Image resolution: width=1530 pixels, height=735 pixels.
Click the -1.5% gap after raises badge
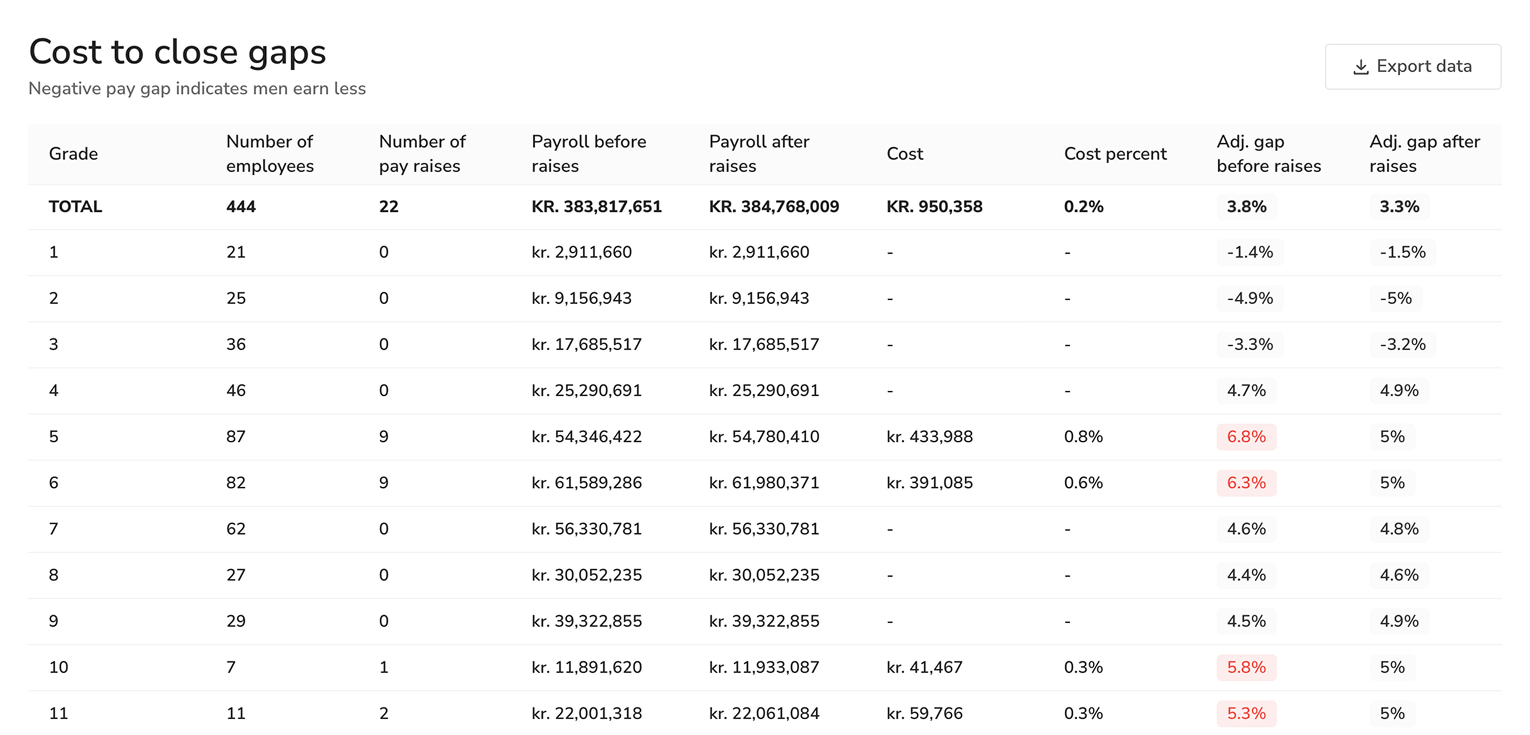[1402, 253]
